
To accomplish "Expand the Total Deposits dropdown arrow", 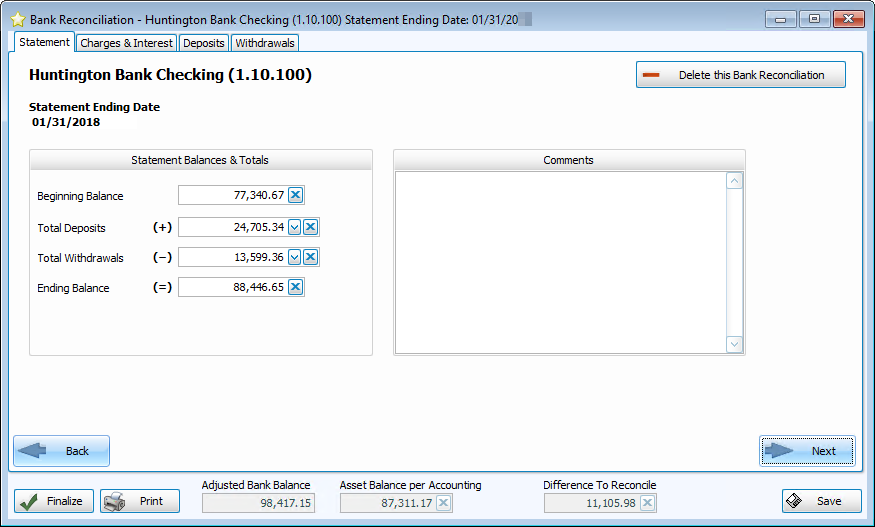I will point(295,227).
